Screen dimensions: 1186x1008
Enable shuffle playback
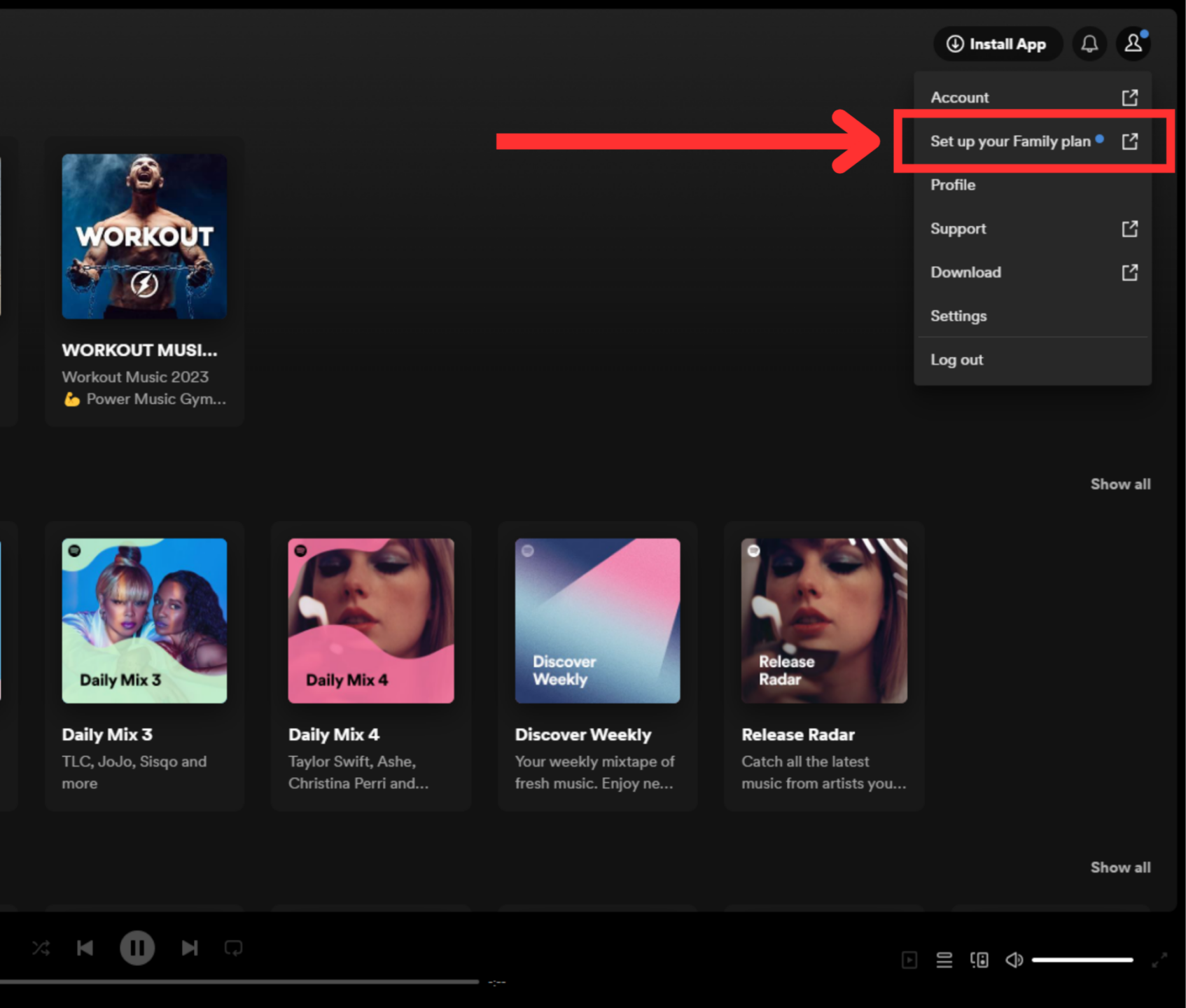click(x=41, y=947)
